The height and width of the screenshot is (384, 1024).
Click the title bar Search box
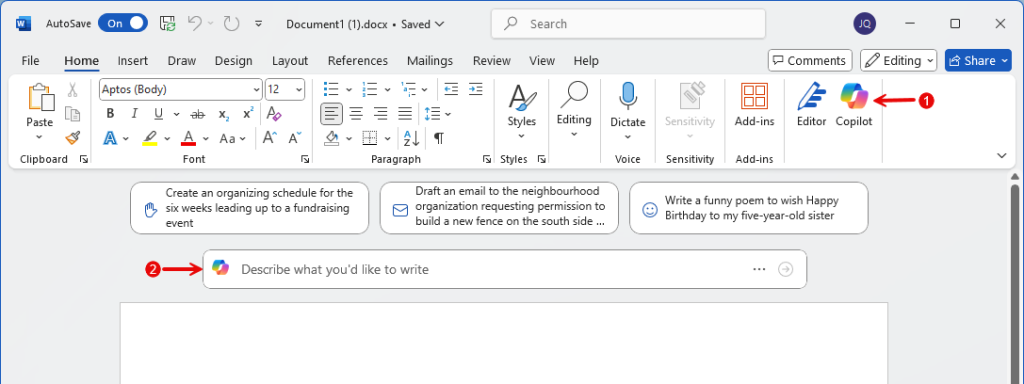(628, 24)
